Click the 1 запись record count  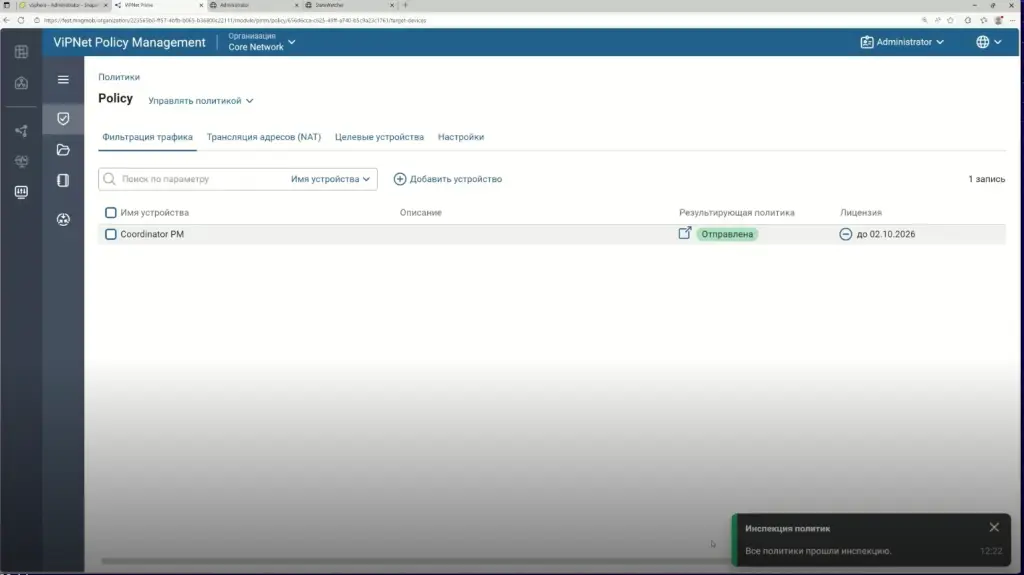click(986, 179)
